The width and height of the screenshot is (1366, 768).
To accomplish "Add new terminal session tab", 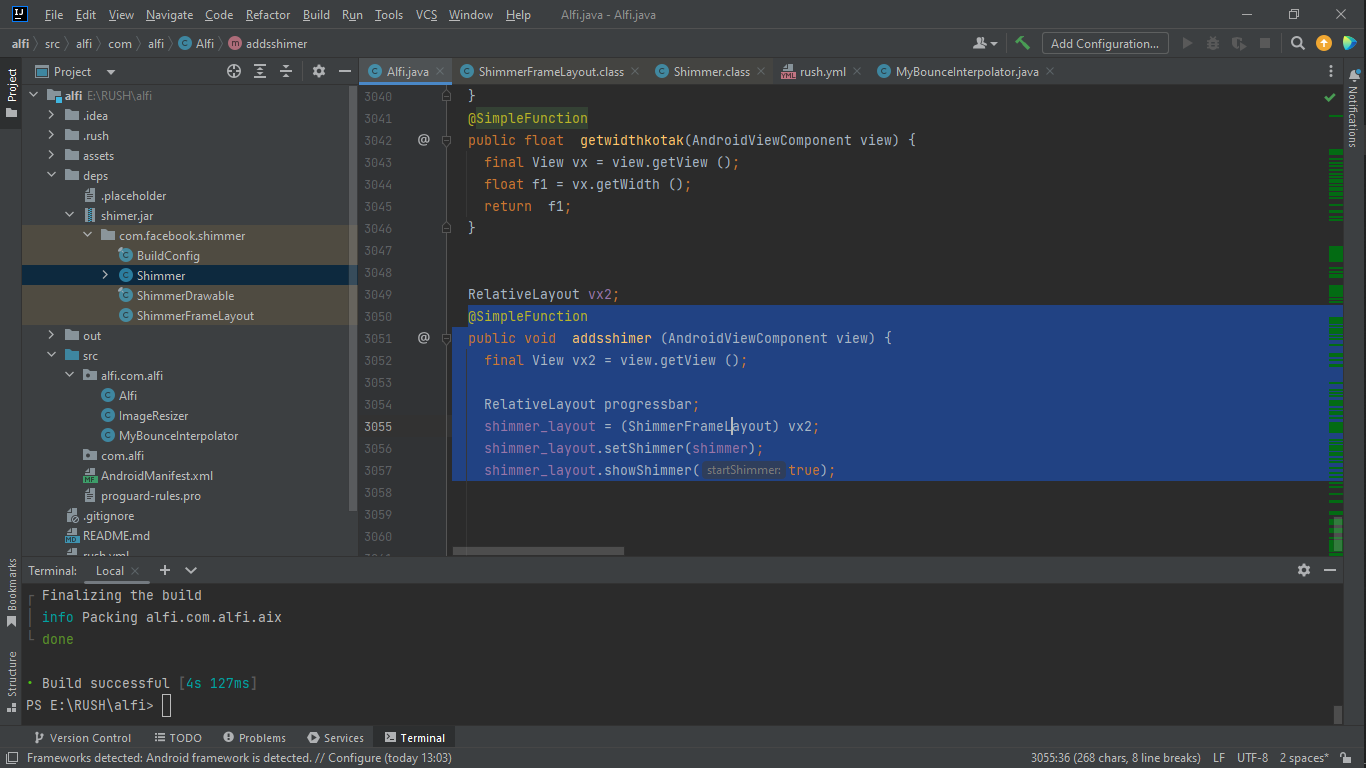I will (x=165, y=570).
